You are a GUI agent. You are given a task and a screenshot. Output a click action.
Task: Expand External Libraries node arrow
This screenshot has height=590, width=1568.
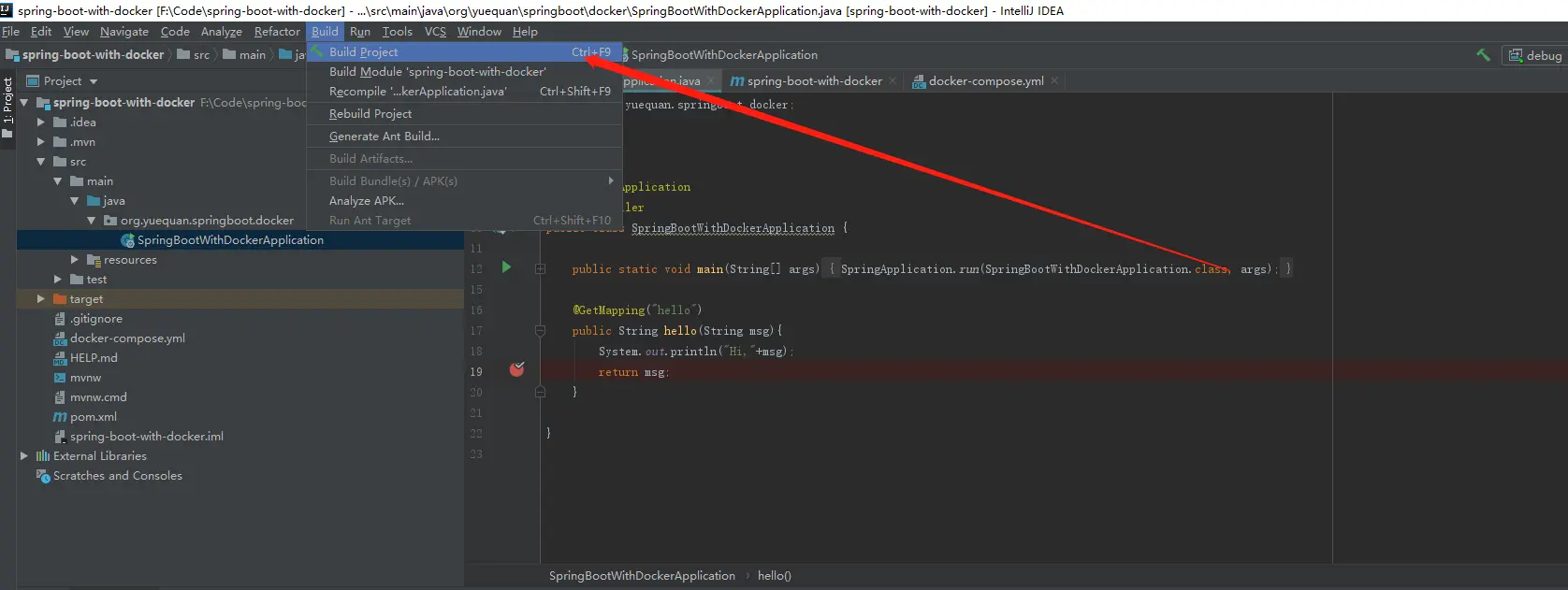tap(24, 456)
